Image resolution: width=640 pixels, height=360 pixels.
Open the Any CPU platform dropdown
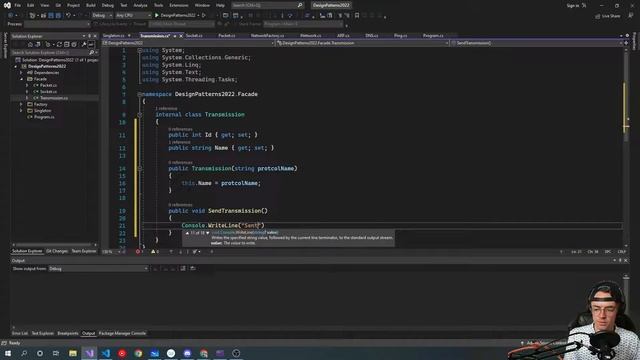pyautogui.click(x=133, y=16)
